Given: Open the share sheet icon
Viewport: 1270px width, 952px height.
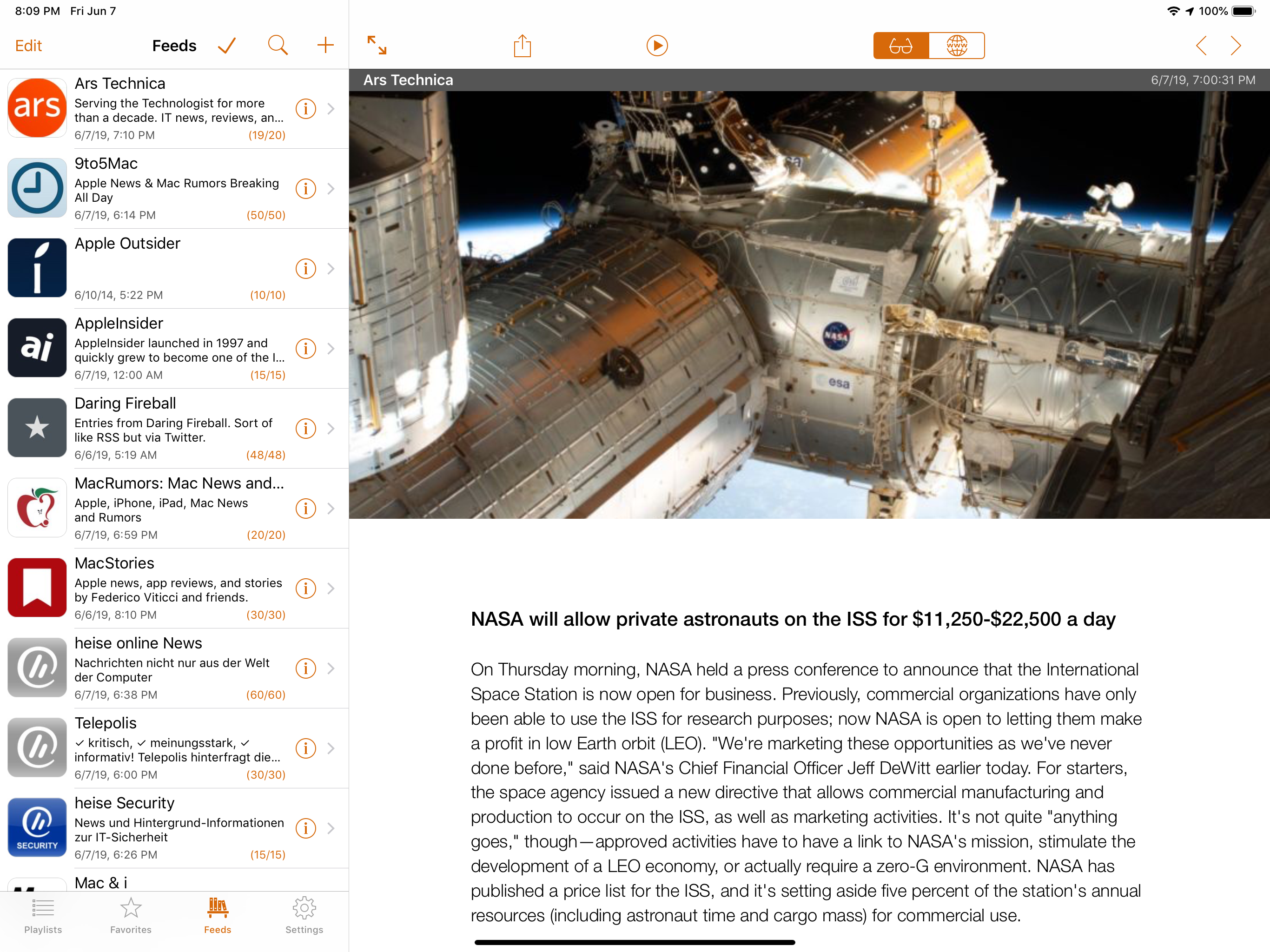Looking at the screenshot, I should (522, 46).
